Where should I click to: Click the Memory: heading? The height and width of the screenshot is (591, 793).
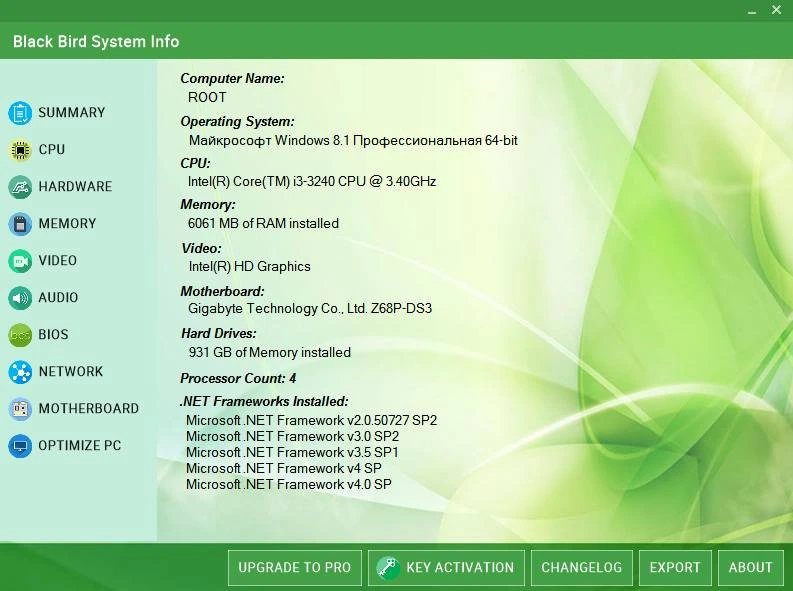click(x=208, y=205)
